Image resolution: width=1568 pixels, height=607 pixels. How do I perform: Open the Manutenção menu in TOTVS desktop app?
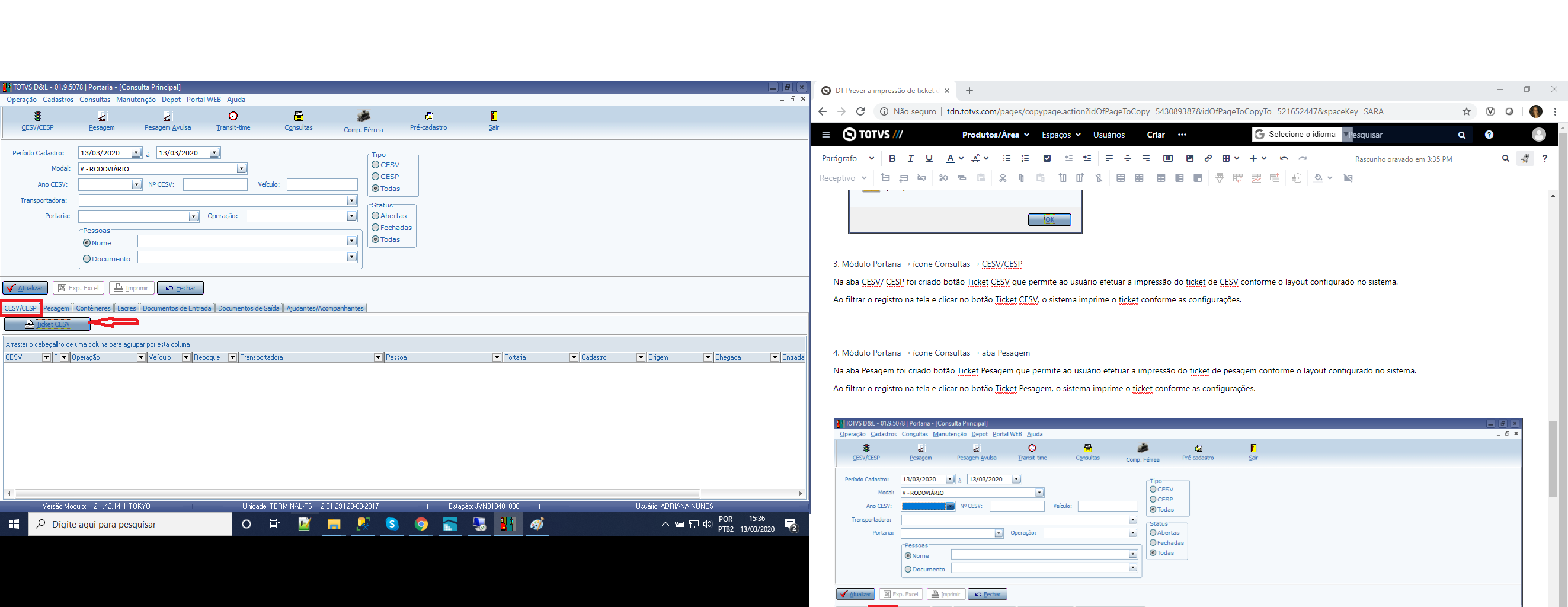click(x=136, y=100)
